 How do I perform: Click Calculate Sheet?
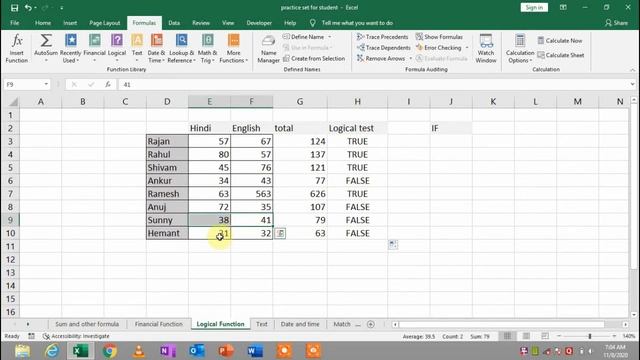(x=560, y=55)
